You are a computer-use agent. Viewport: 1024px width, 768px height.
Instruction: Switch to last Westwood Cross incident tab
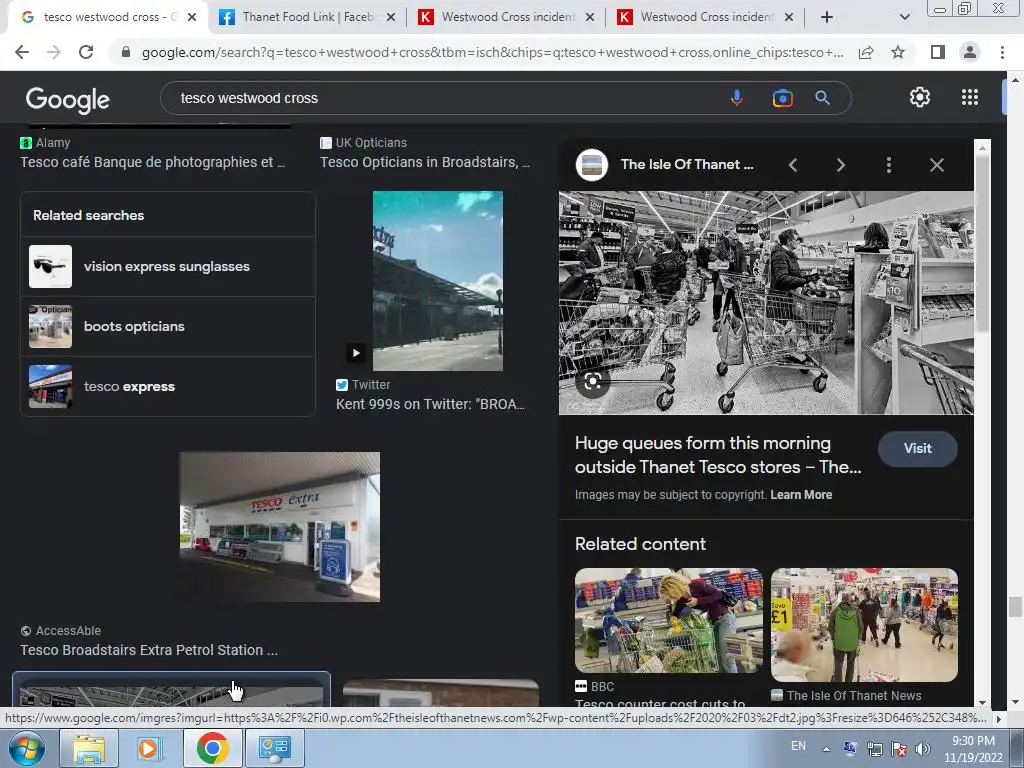pos(705,17)
